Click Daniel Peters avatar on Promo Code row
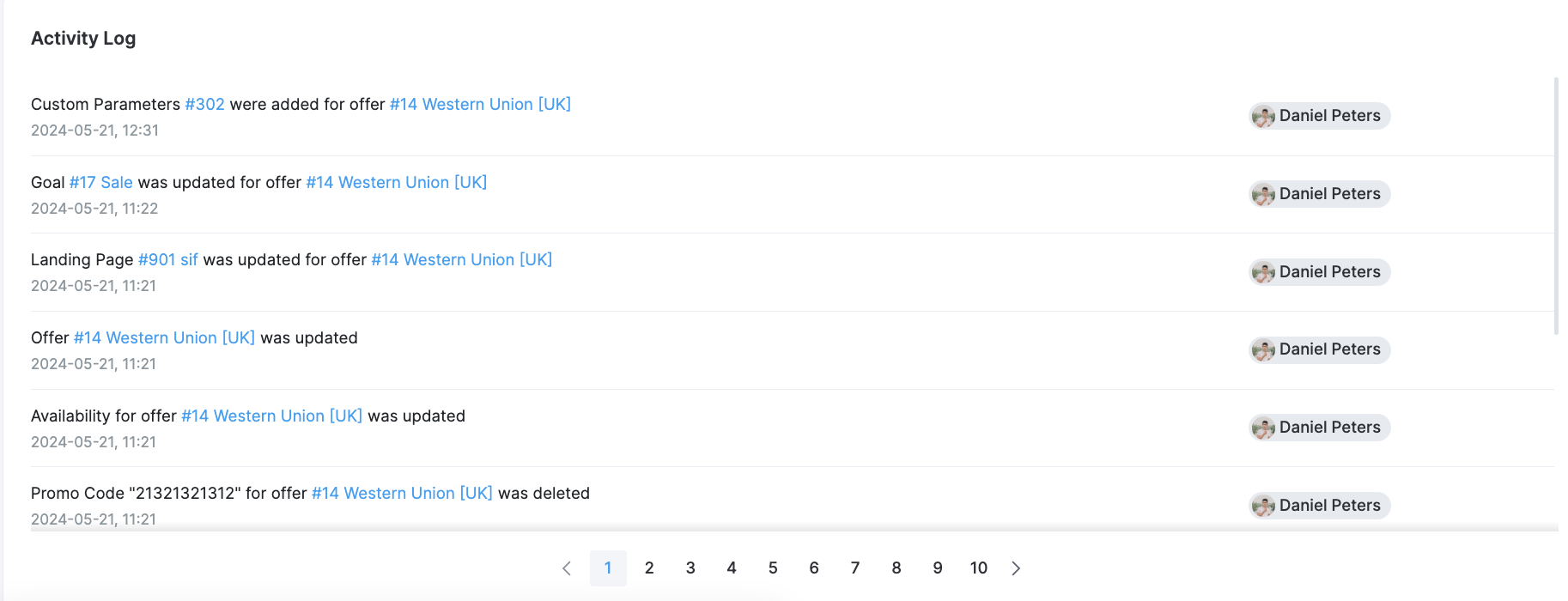The image size is (1568, 601). click(1263, 506)
